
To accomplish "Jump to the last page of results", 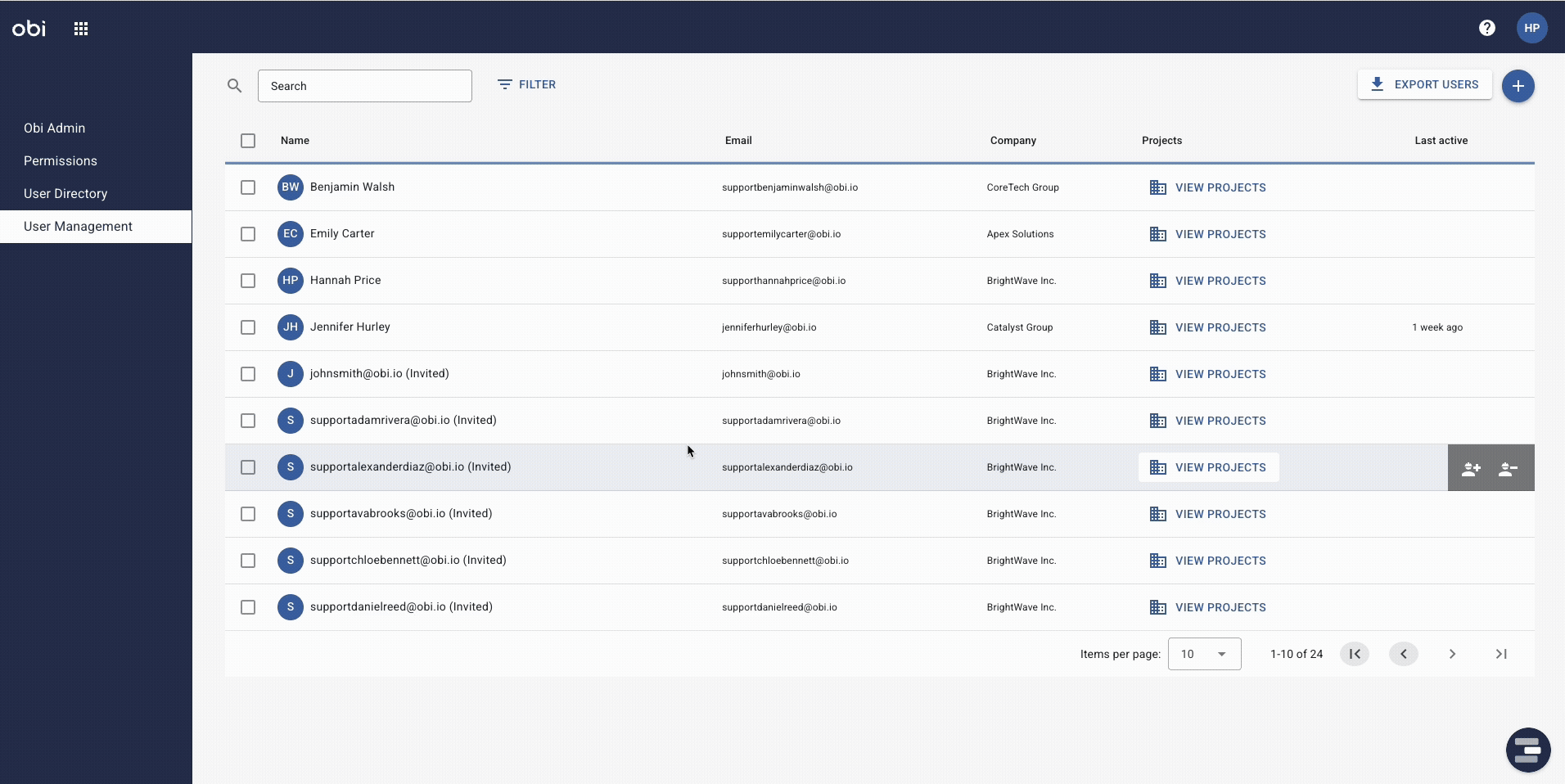I will coord(1500,654).
